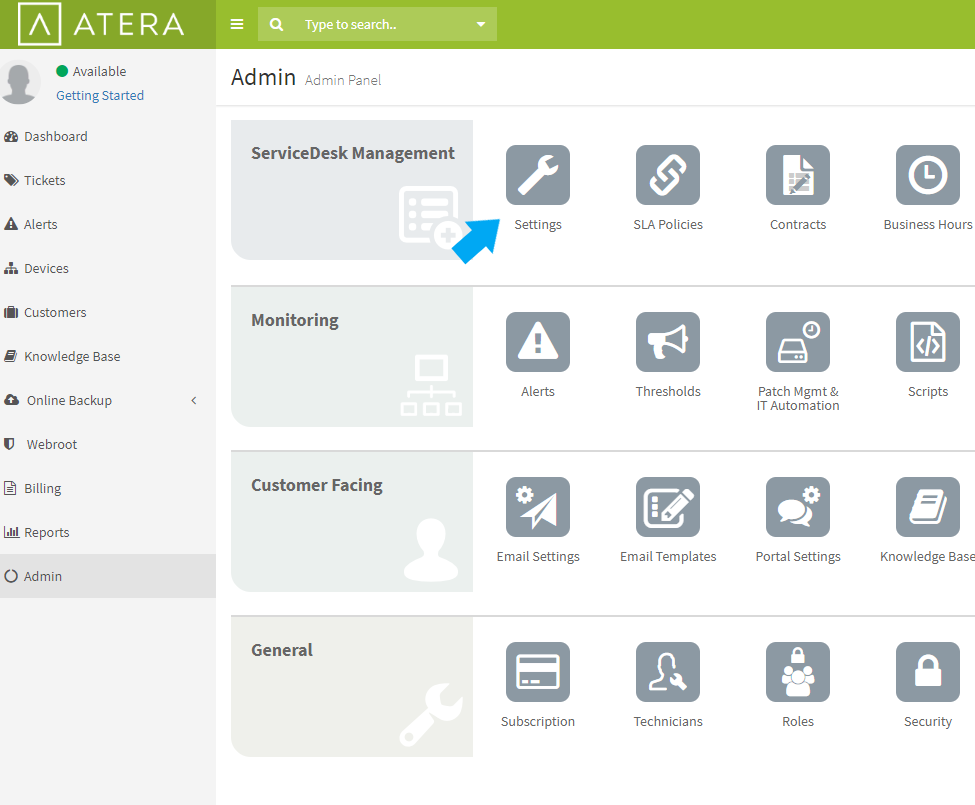Open Portal Settings chat-bubbles icon
The image size is (975, 805).
[x=798, y=507]
